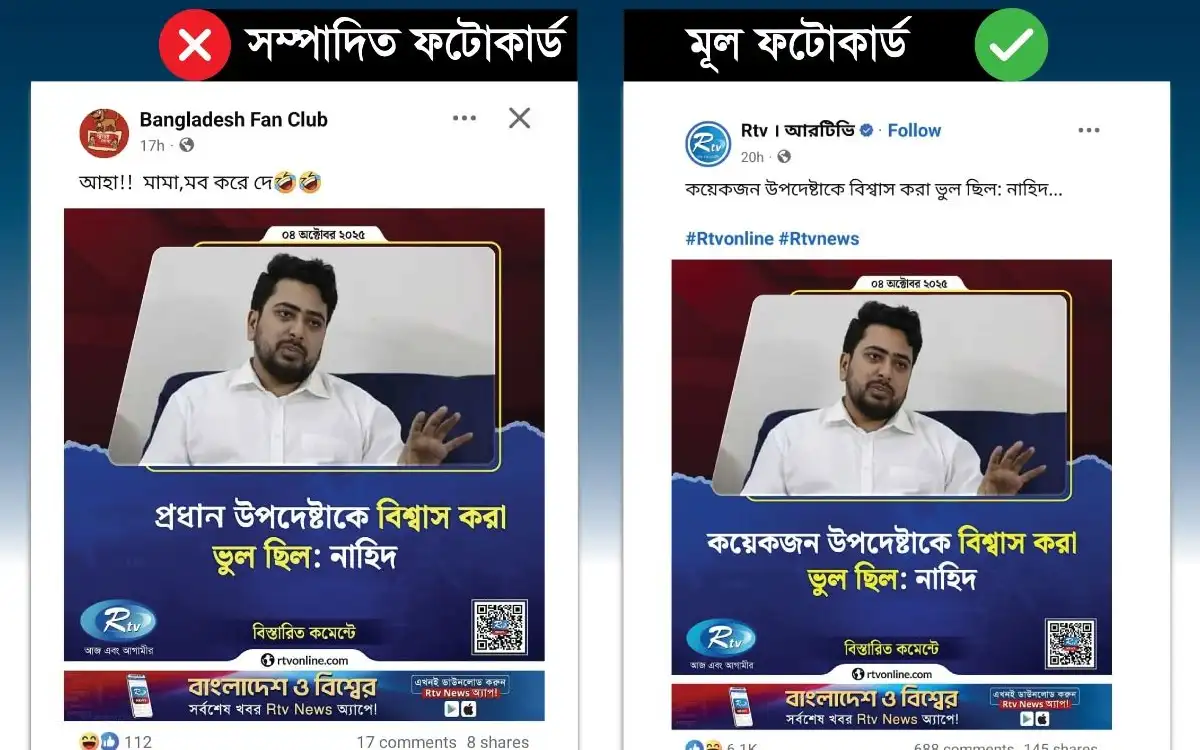Click Rtv News app banner on left post
Screen dimensions: 1200x750
pos(304,695)
